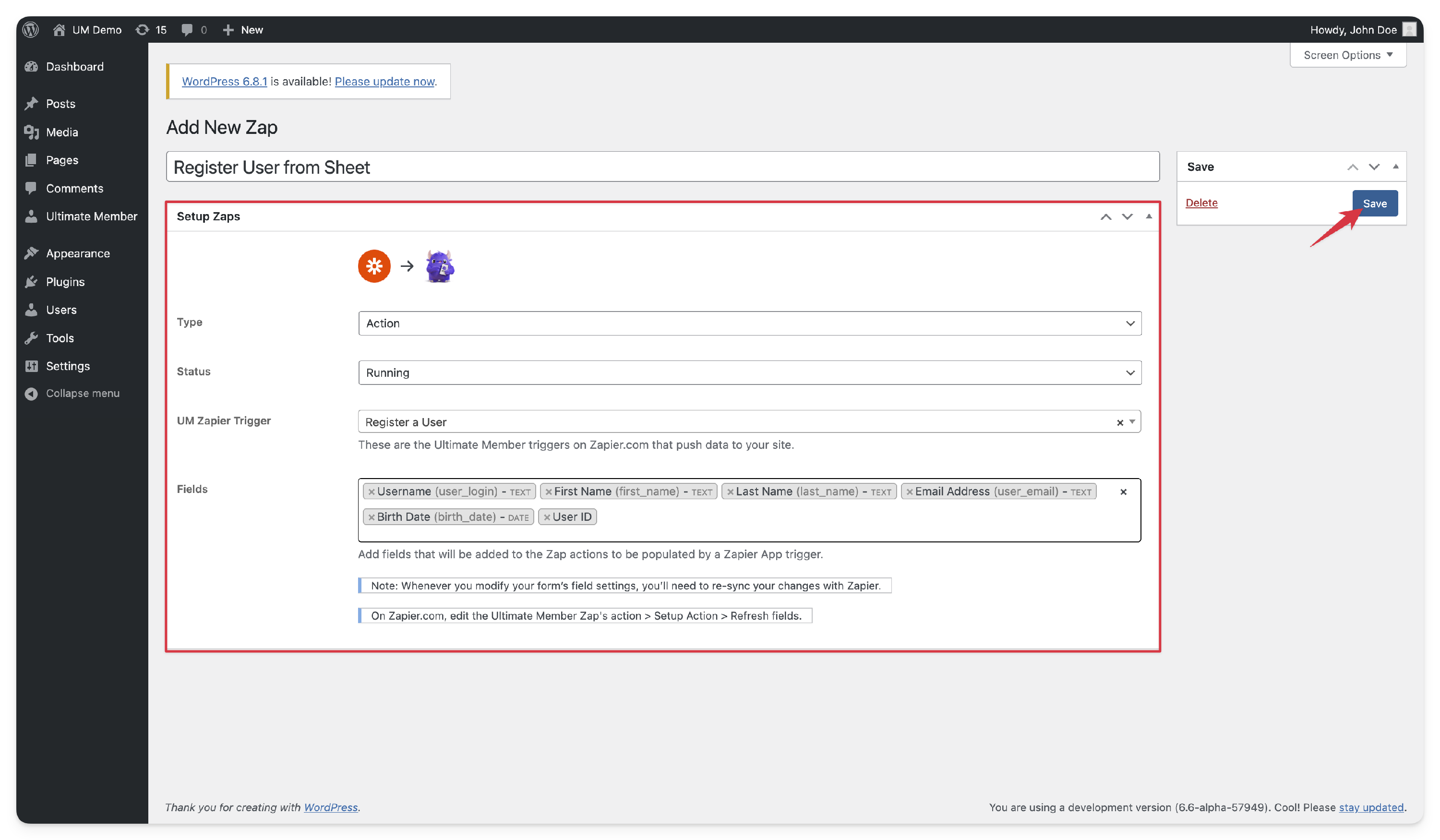Image resolution: width=1440 pixels, height=840 pixels.
Task: Open Ultimate Member menu item
Action: pos(91,216)
